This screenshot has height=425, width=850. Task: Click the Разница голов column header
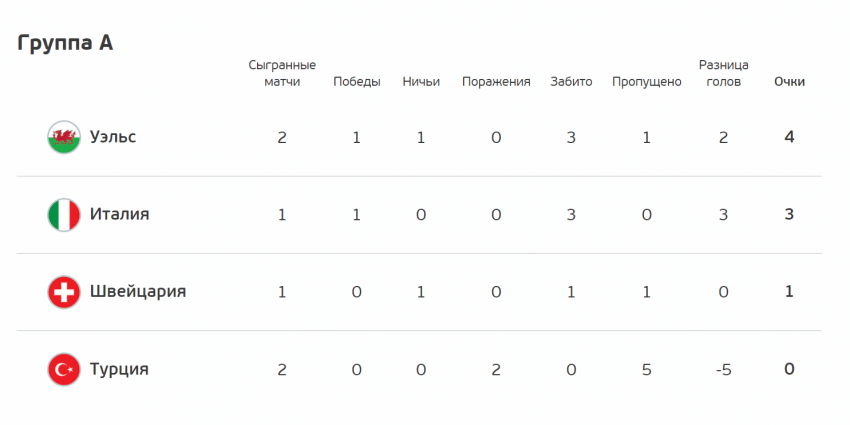coord(724,74)
